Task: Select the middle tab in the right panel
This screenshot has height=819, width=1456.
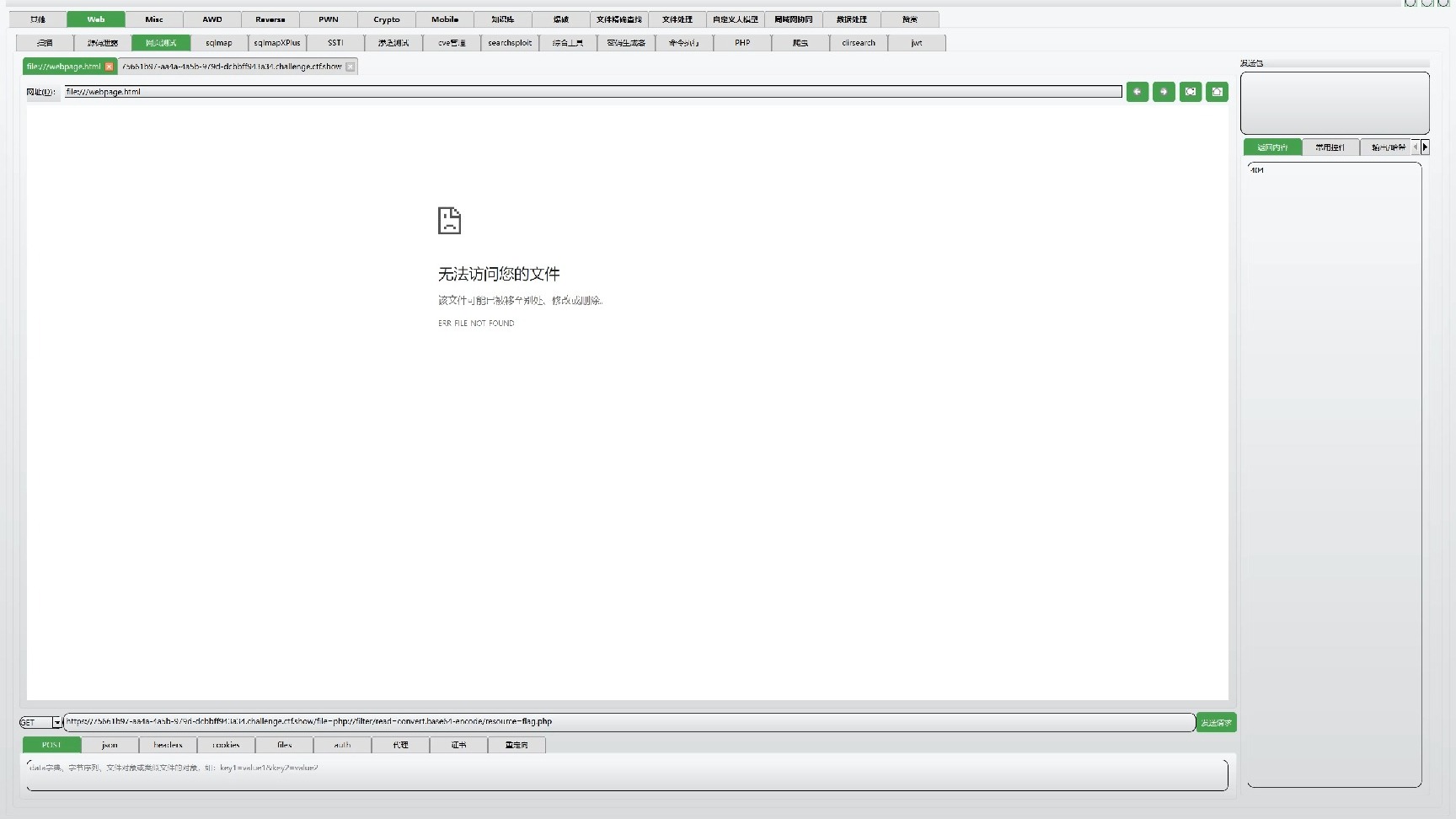Action: click(1330, 147)
